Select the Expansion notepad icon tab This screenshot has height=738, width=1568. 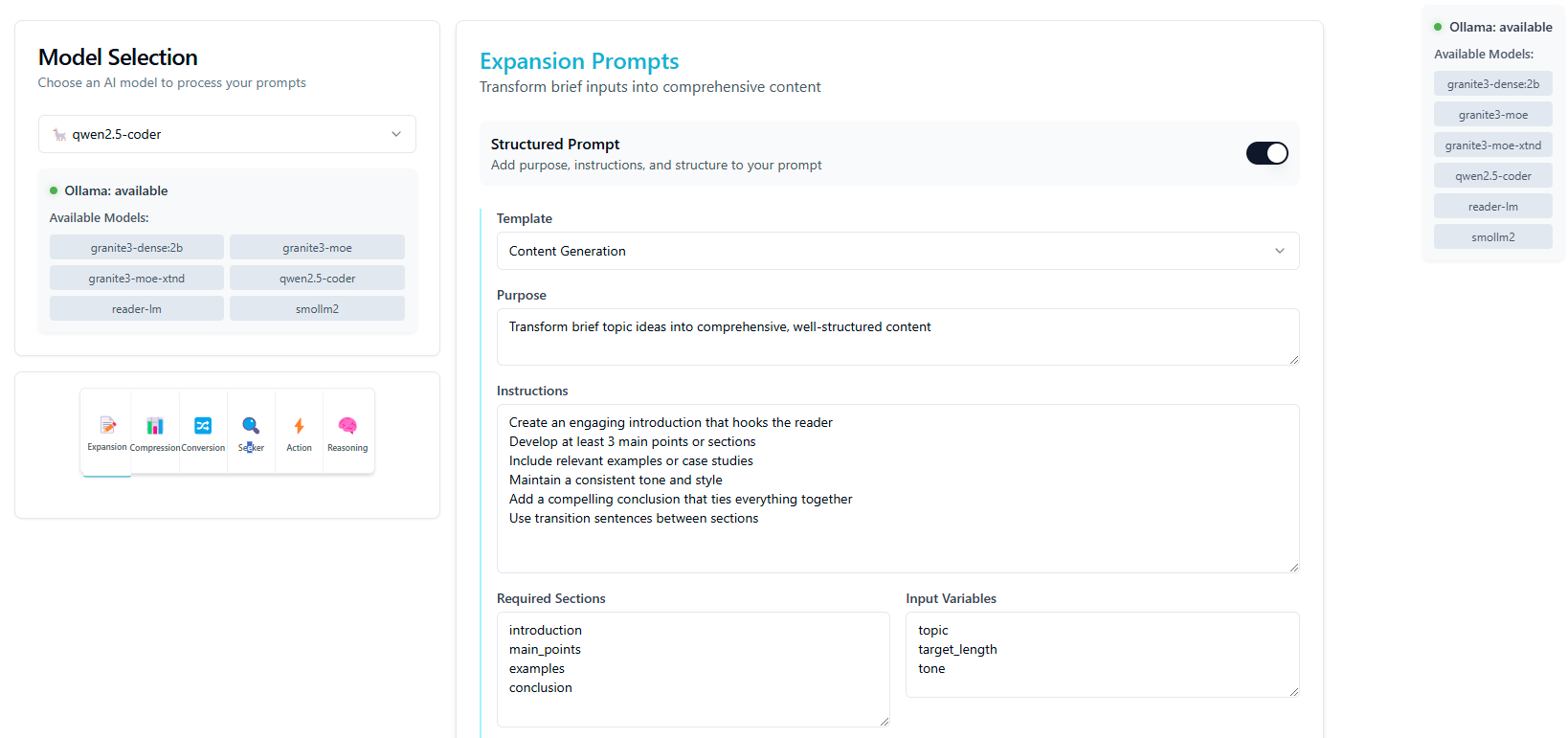[x=107, y=425]
